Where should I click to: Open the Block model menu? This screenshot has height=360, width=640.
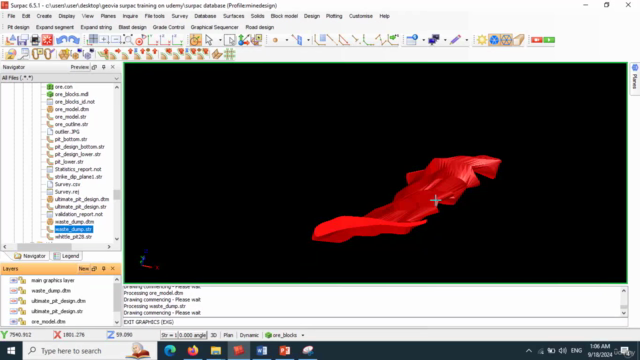[x=284, y=16]
